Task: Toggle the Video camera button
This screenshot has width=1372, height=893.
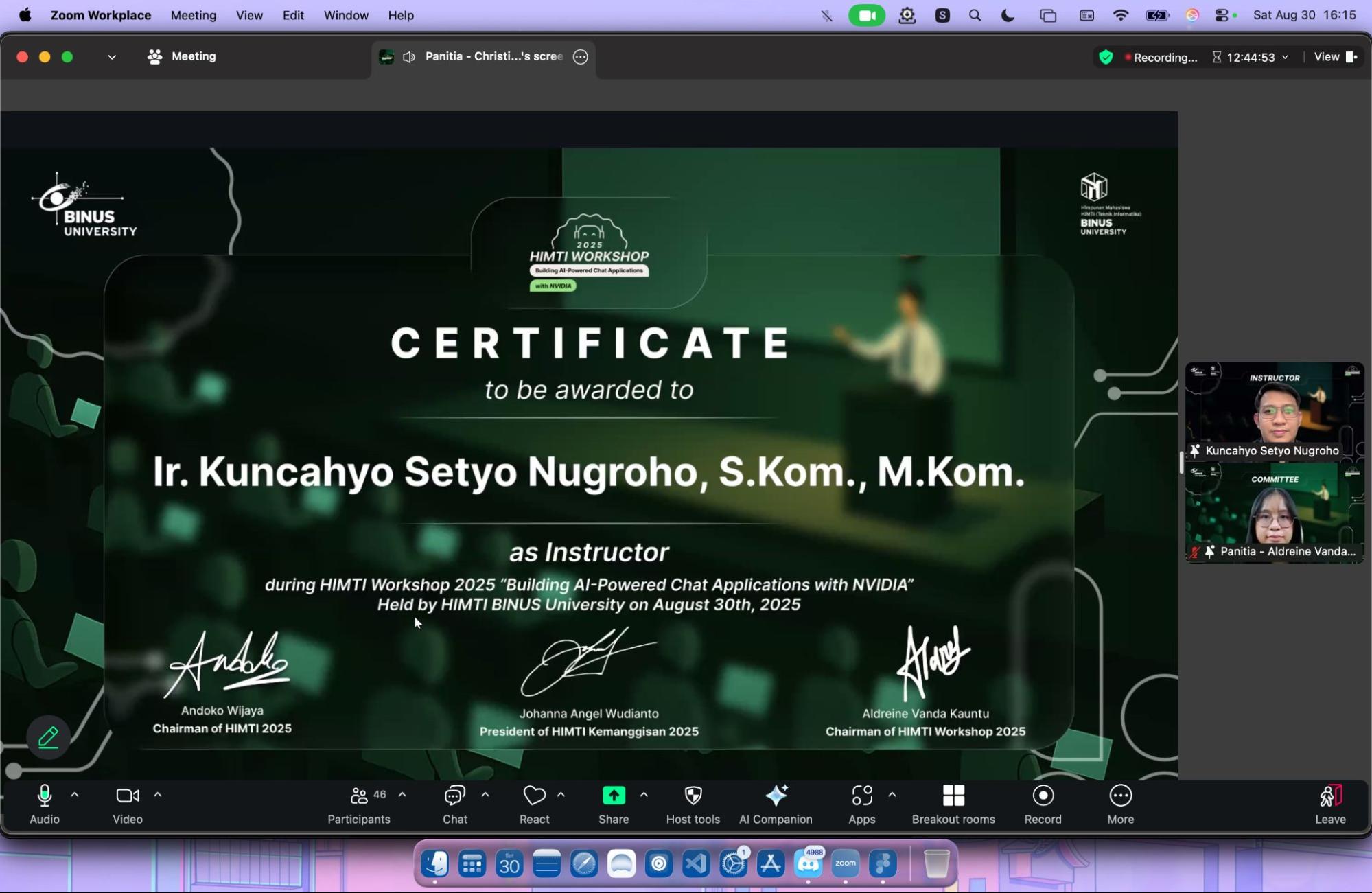Action: pos(127,796)
